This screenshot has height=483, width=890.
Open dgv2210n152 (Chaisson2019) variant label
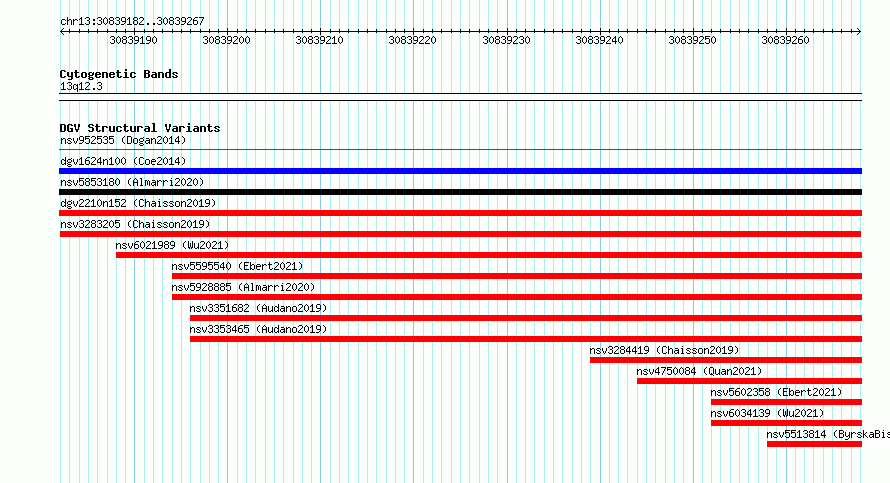pos(138,203)
